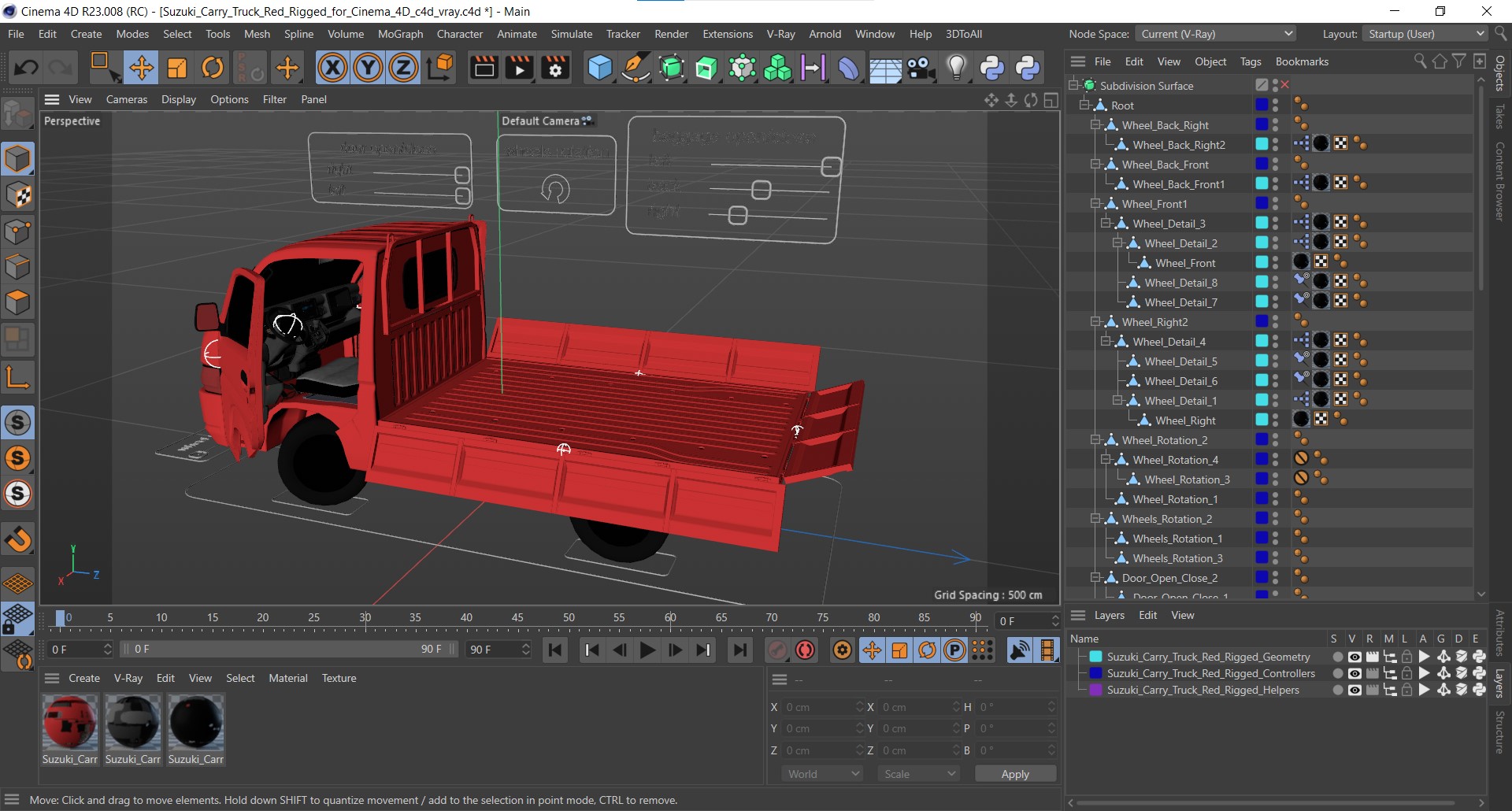
Task: Click Render to Picture Viewer icon
Action: point(519,68)
